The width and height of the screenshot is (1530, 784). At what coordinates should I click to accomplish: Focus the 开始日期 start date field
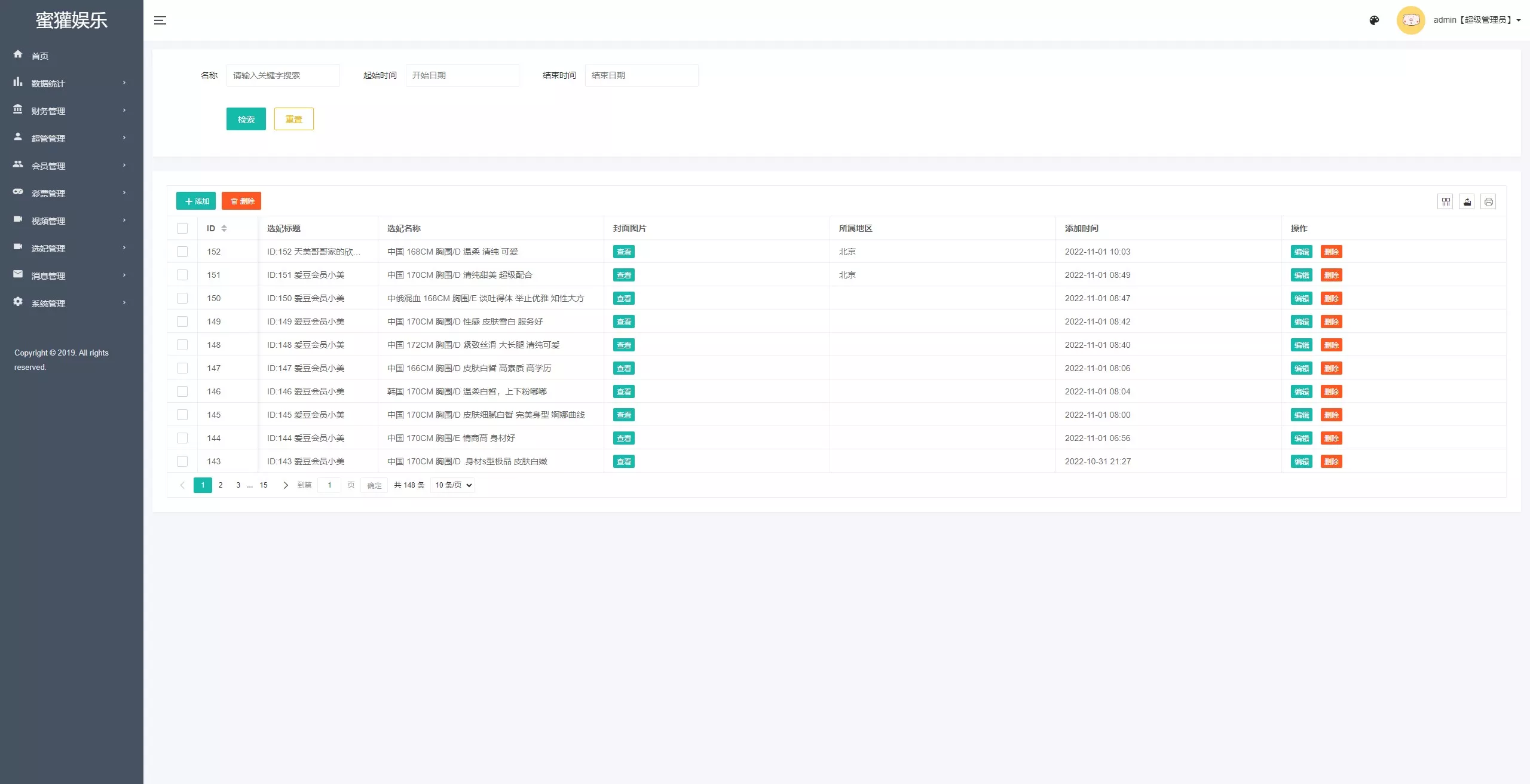pyautogui.click(x=463, y=75)
